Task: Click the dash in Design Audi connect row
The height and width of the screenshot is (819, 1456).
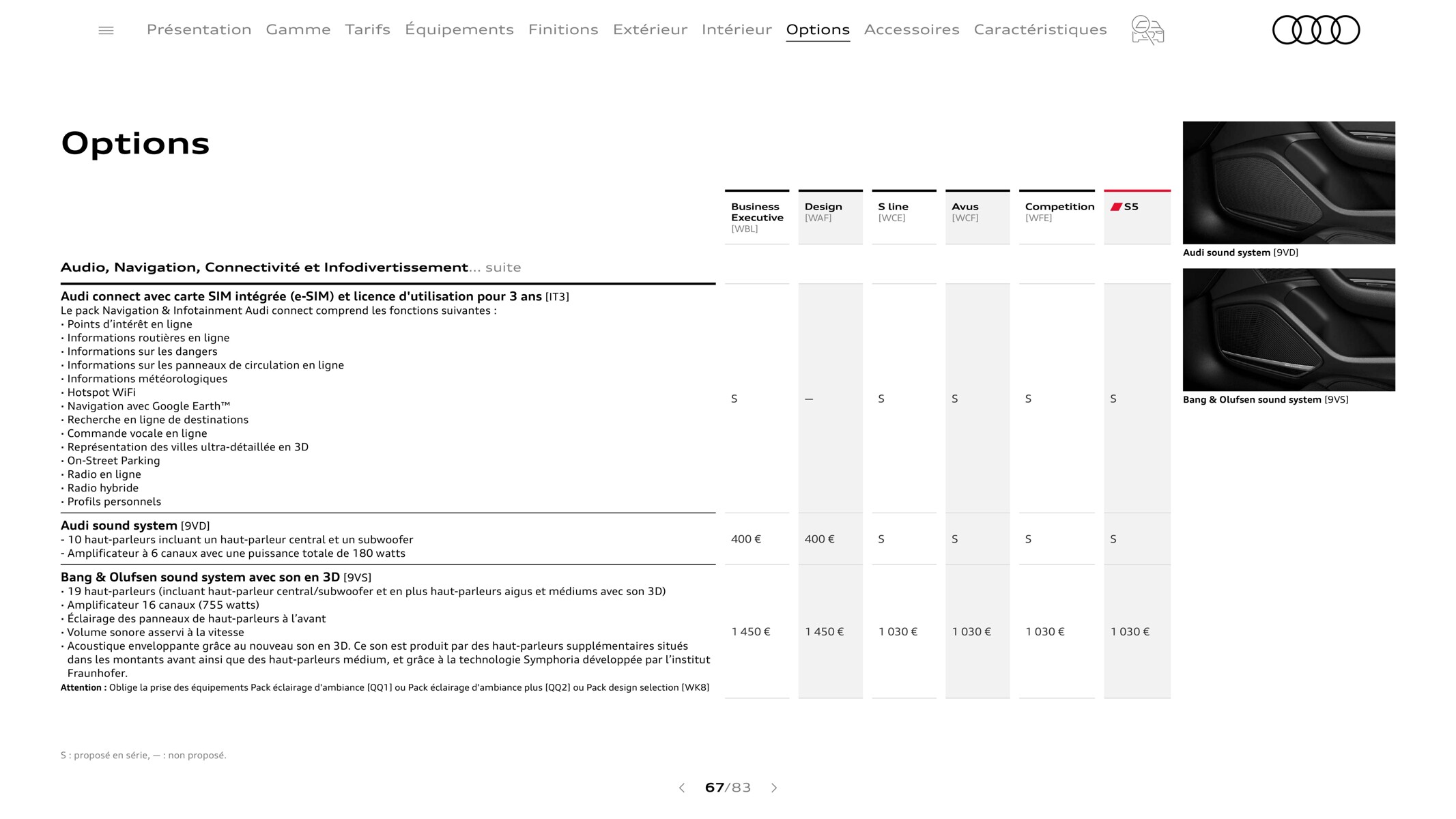Action: pos(809,399)
